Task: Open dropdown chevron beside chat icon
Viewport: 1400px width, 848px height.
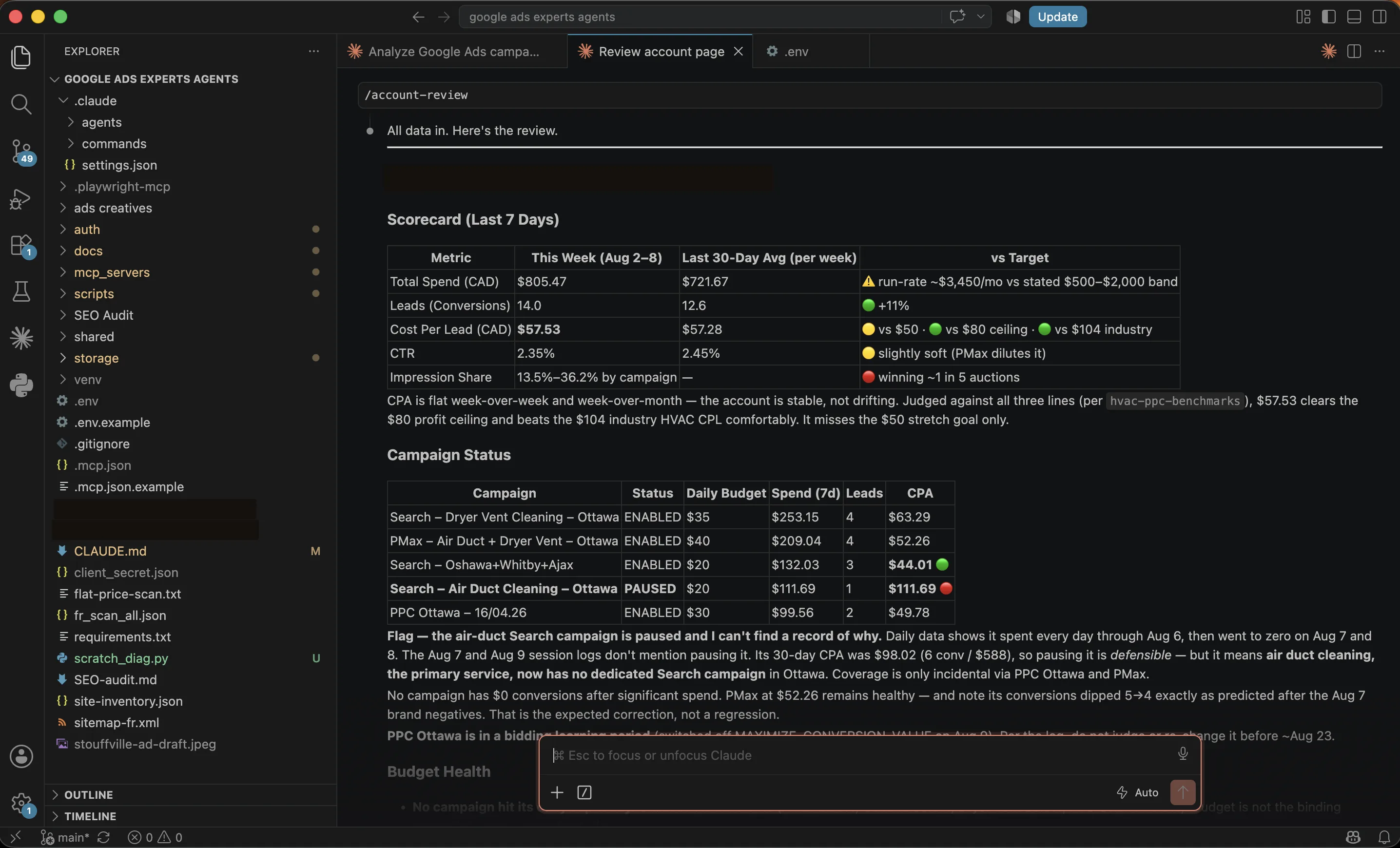Action: [x=981, y=17]
